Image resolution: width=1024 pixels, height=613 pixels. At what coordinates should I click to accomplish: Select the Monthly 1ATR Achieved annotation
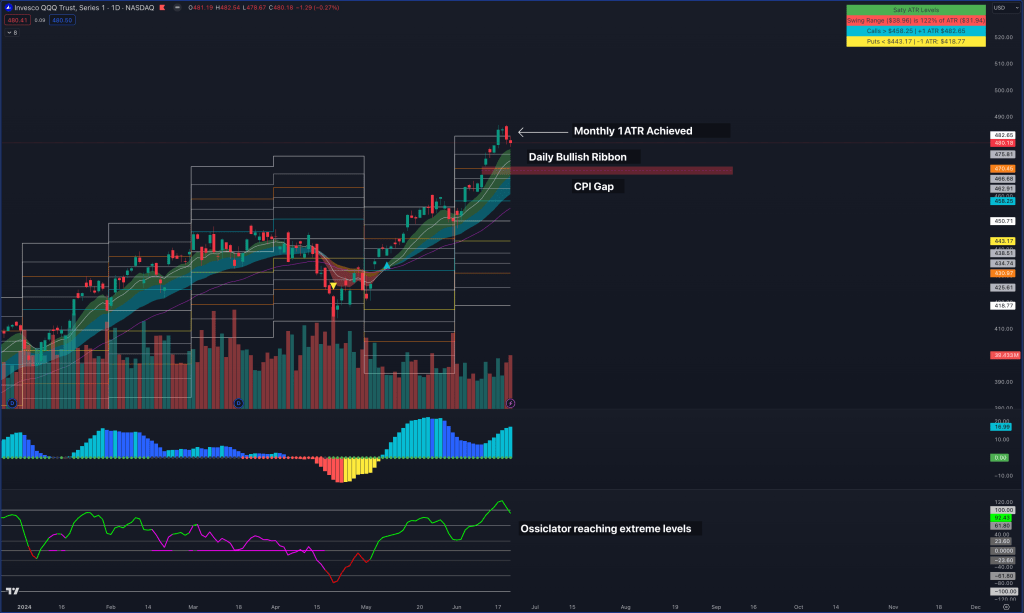point(632,131)
